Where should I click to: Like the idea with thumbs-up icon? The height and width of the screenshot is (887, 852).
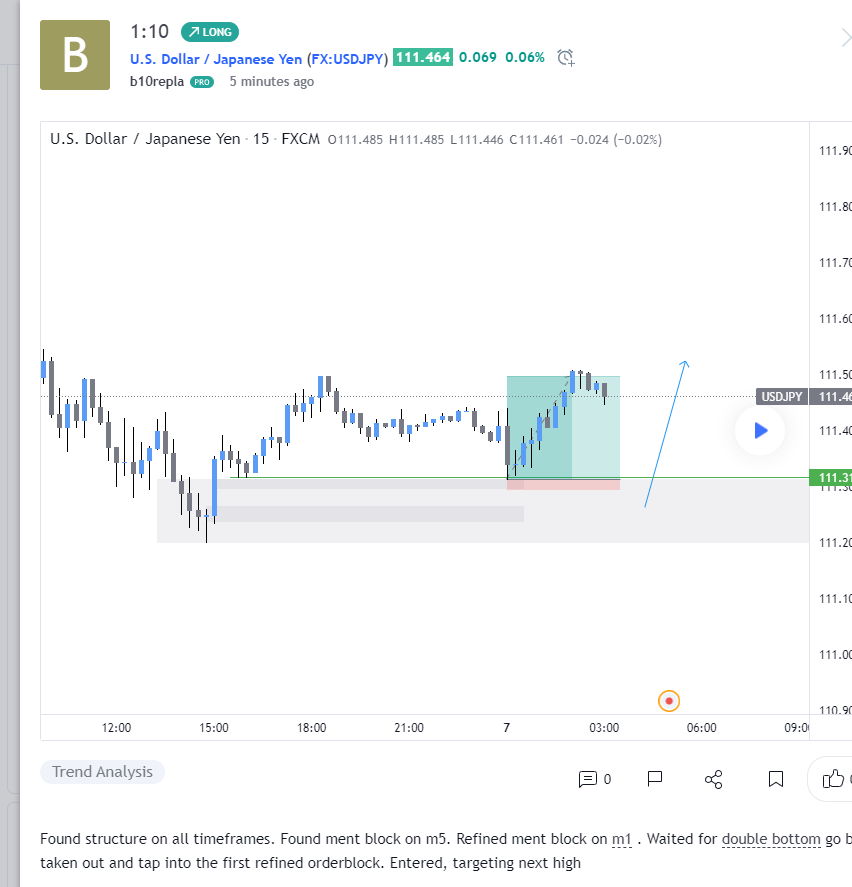[833, 779]
